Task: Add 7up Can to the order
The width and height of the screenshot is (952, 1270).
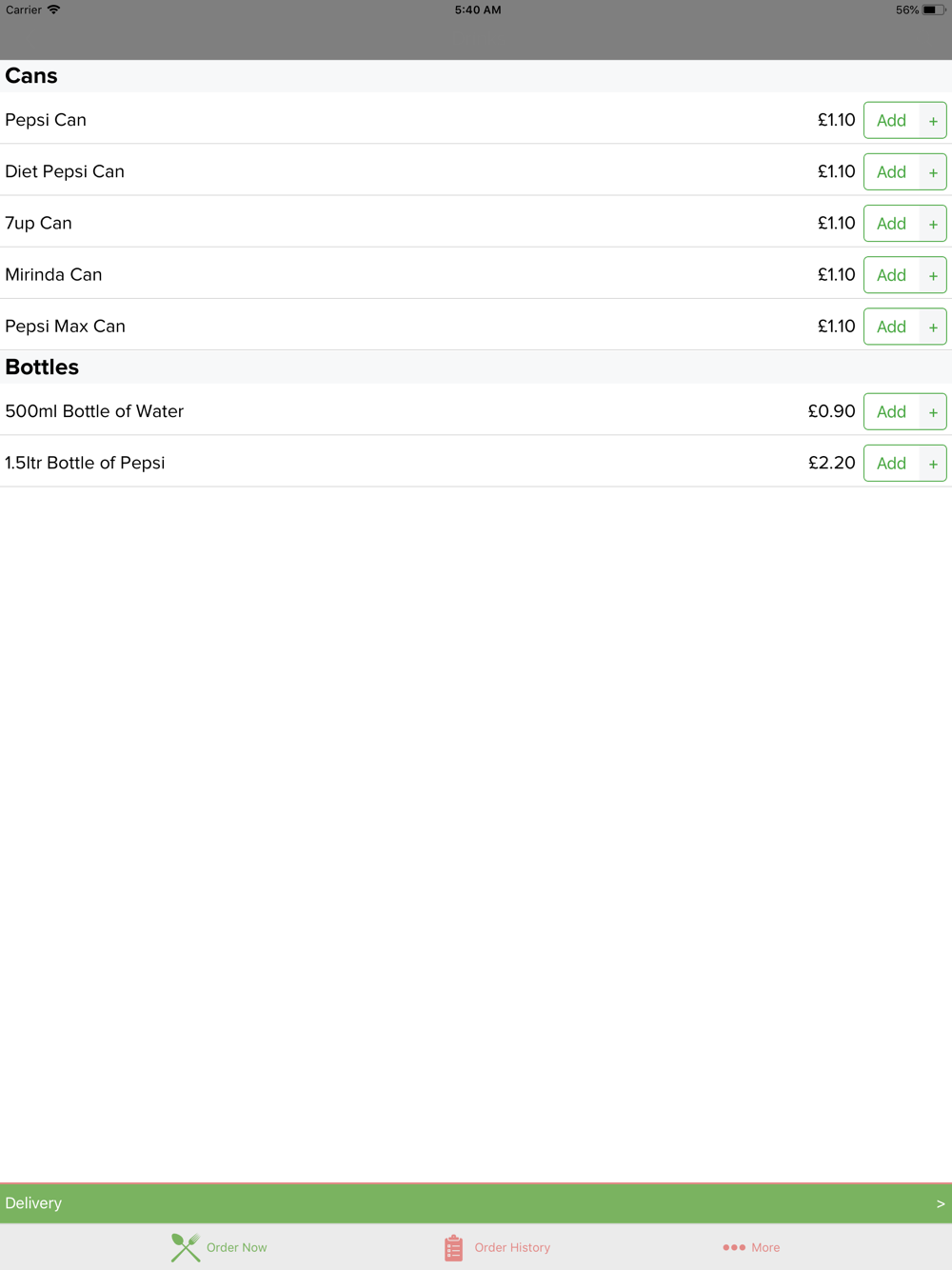Action: click(x=892, y=224)
